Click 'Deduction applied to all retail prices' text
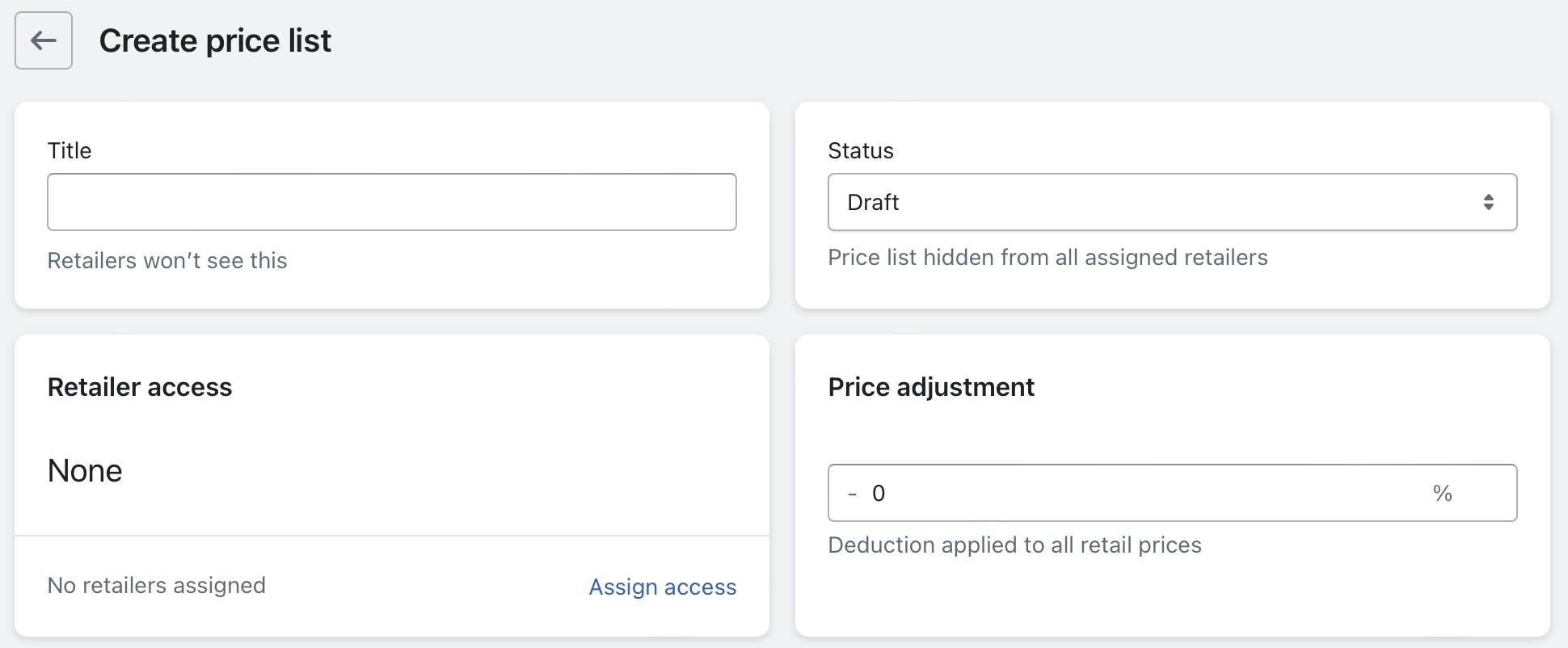Image resolution: width=1568 pixels, height=648 pixels. tap(1014, 545)
